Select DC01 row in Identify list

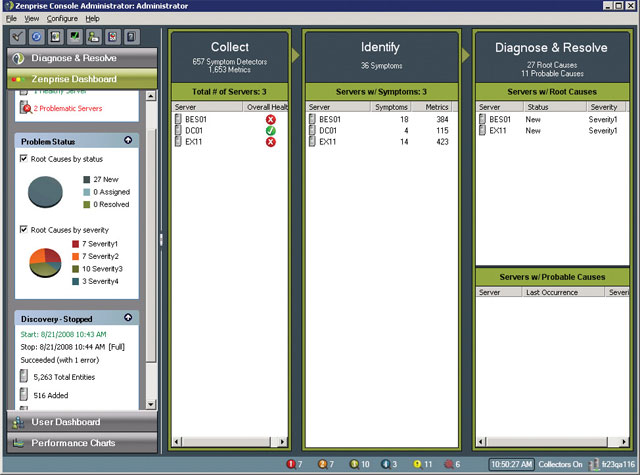tap(382, 131)
